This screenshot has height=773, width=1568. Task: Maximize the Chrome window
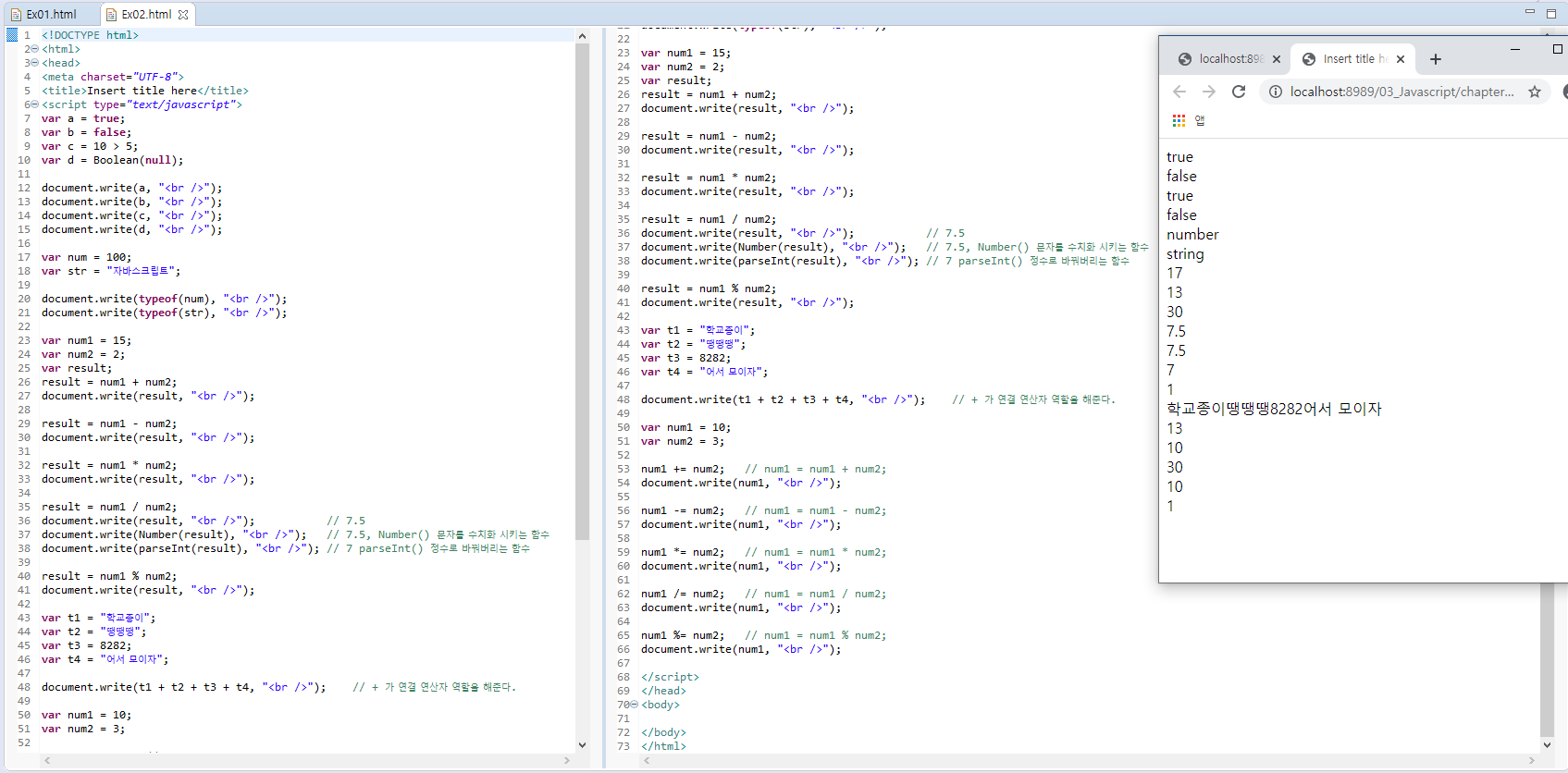tap(1558, 49)
